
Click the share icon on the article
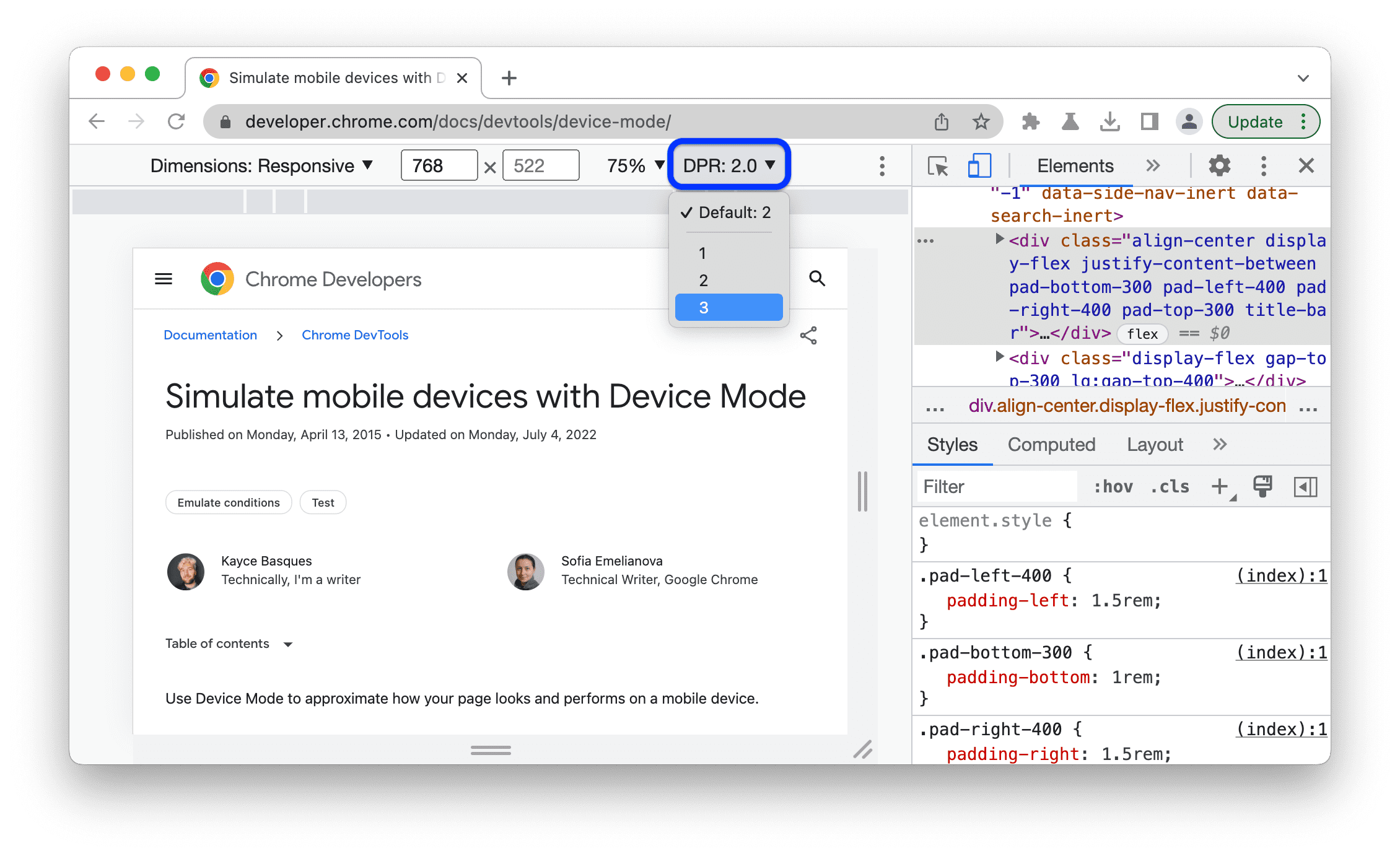click(x=808, y=335)
